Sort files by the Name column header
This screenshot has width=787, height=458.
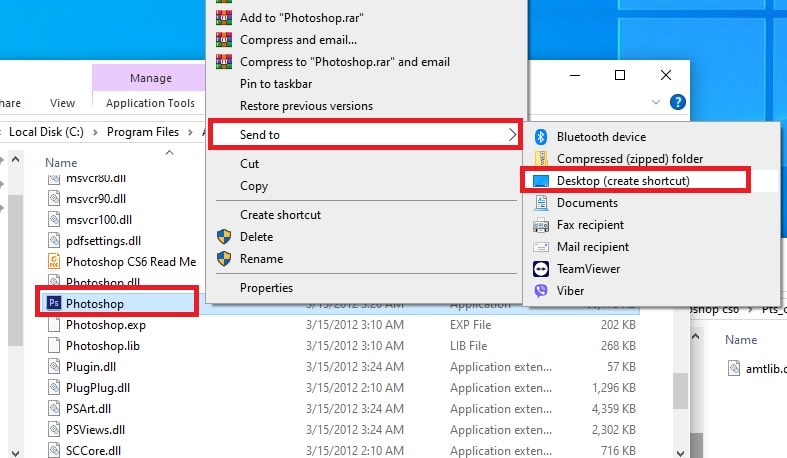point(61,163)
